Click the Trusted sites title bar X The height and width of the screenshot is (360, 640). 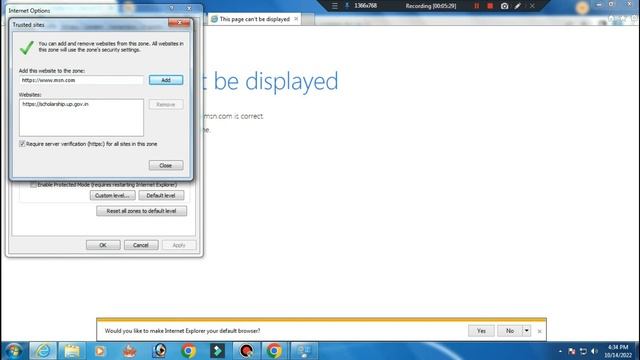(x=179, y=23)
